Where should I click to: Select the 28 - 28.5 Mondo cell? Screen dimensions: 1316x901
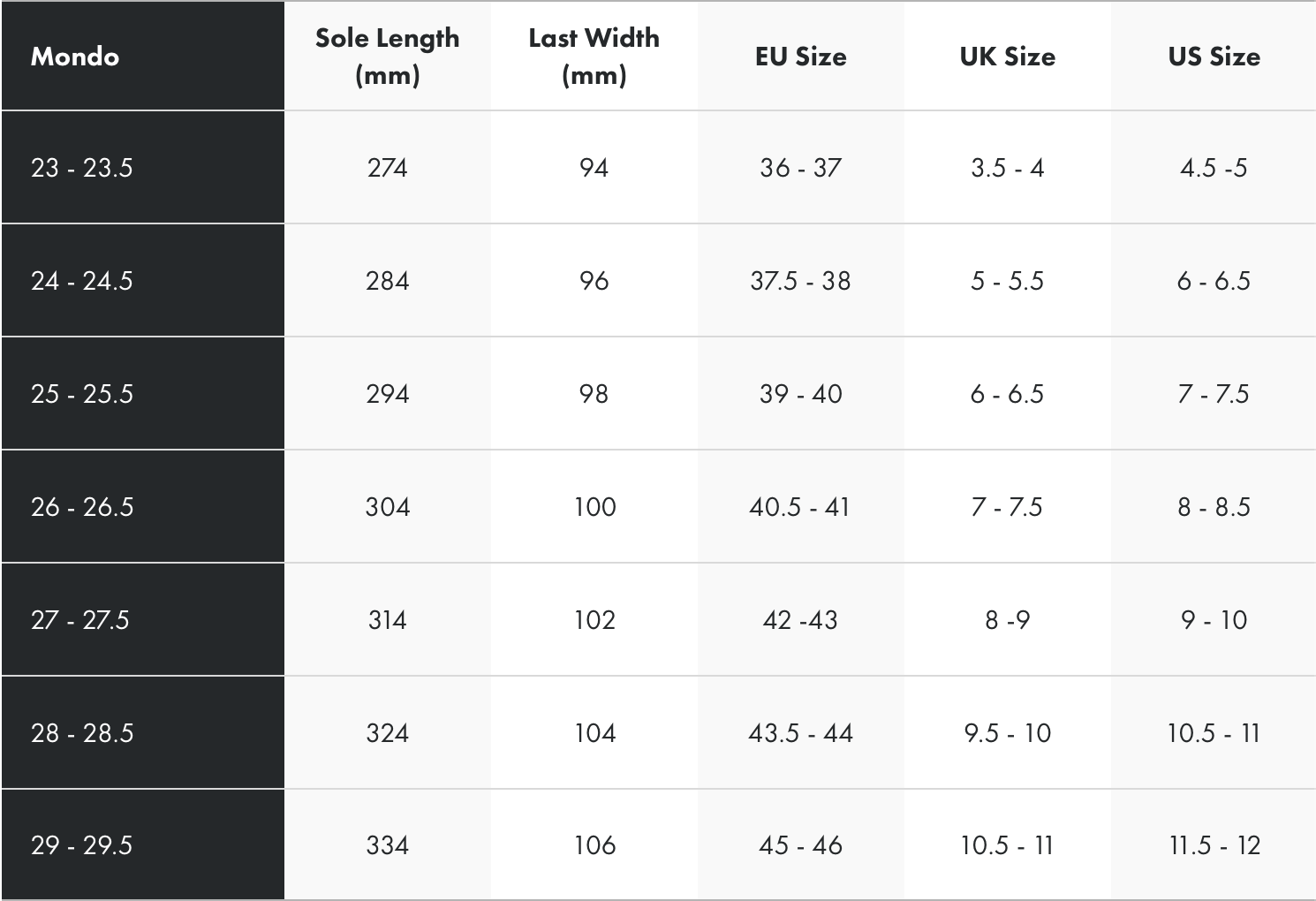coord(82,733)
